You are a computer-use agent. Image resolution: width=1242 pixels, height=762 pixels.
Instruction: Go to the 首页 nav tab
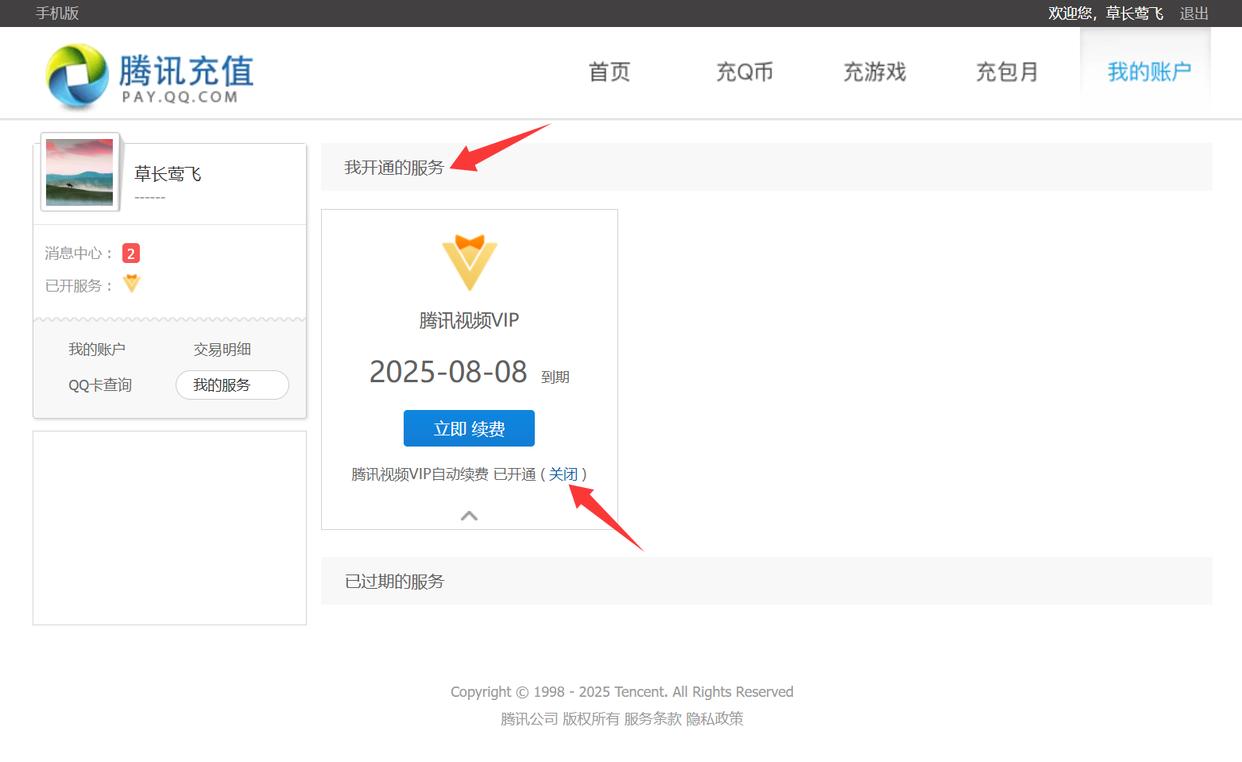click(x=609, y=72)
